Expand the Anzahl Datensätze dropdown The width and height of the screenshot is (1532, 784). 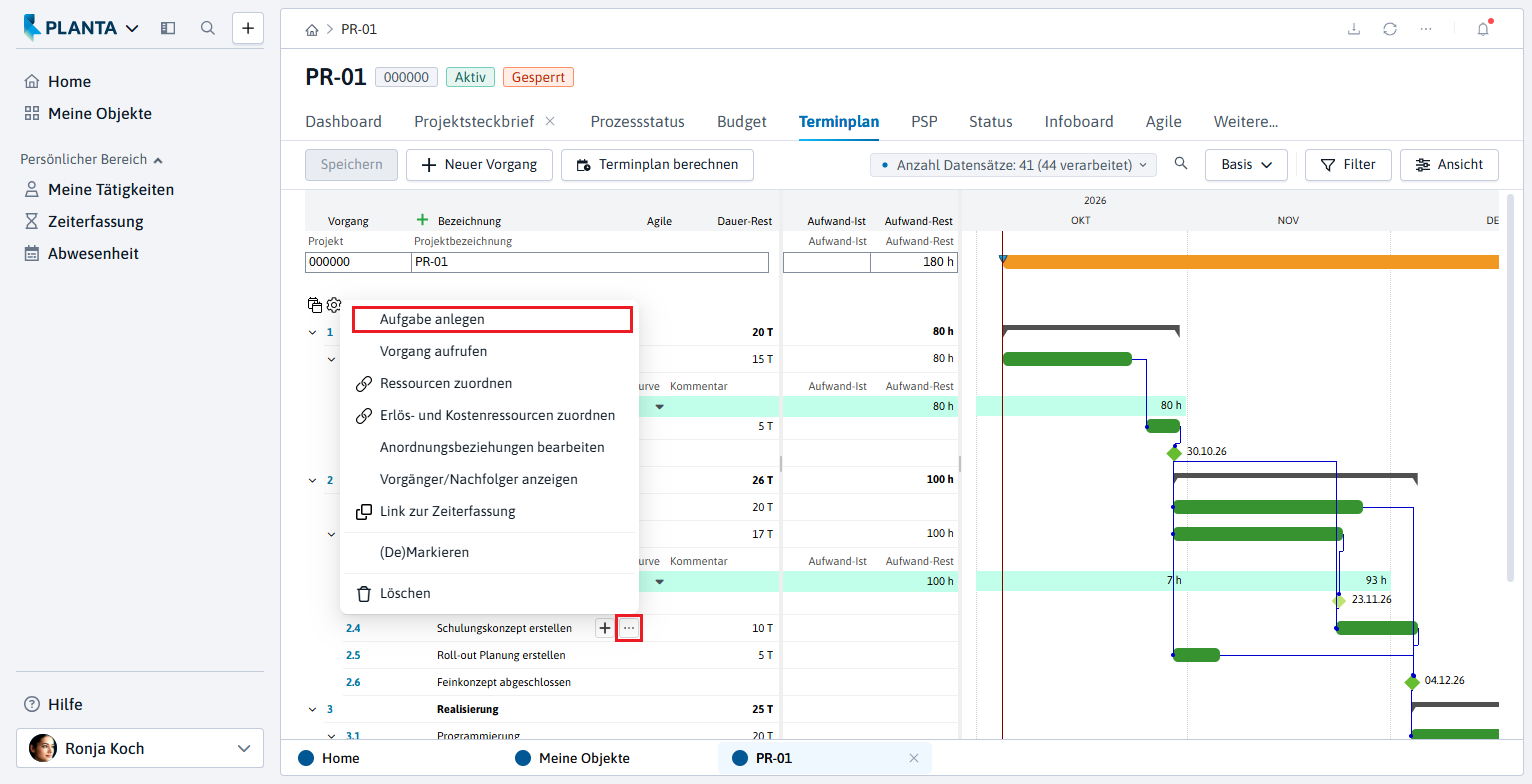coord(1014,165)
